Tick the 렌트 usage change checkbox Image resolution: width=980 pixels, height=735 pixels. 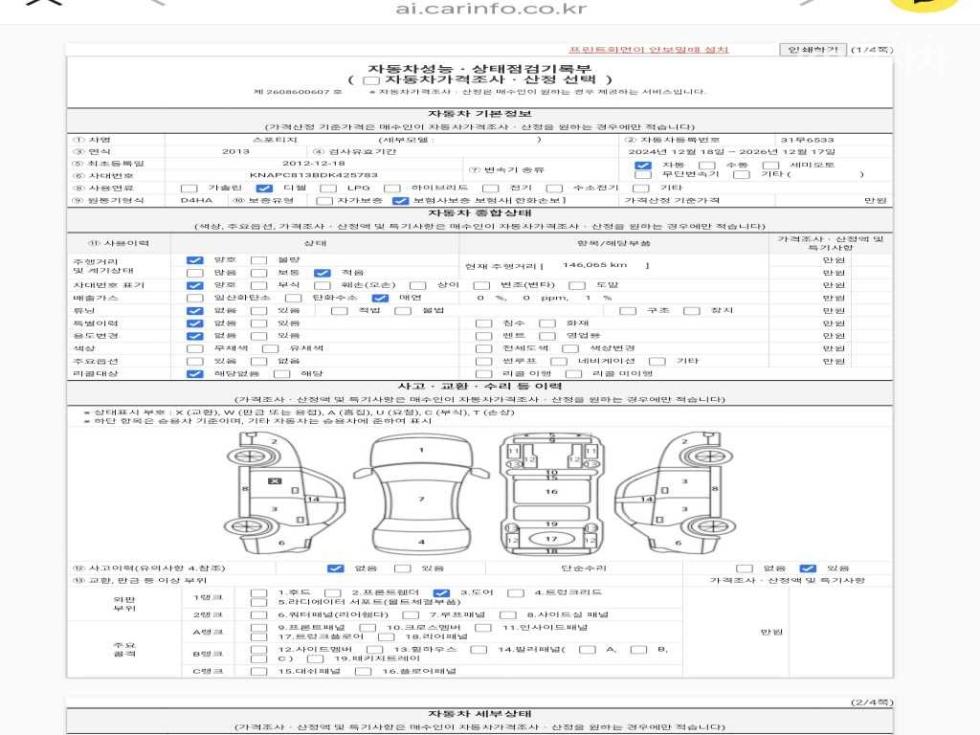pos(483,336)
